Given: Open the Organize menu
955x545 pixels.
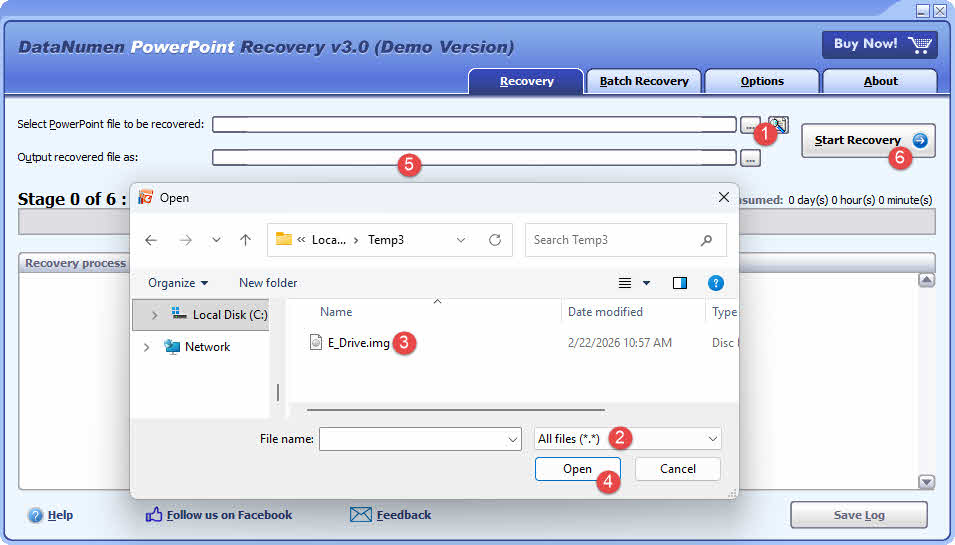Looking at the screenshot, I should point(178,283).
